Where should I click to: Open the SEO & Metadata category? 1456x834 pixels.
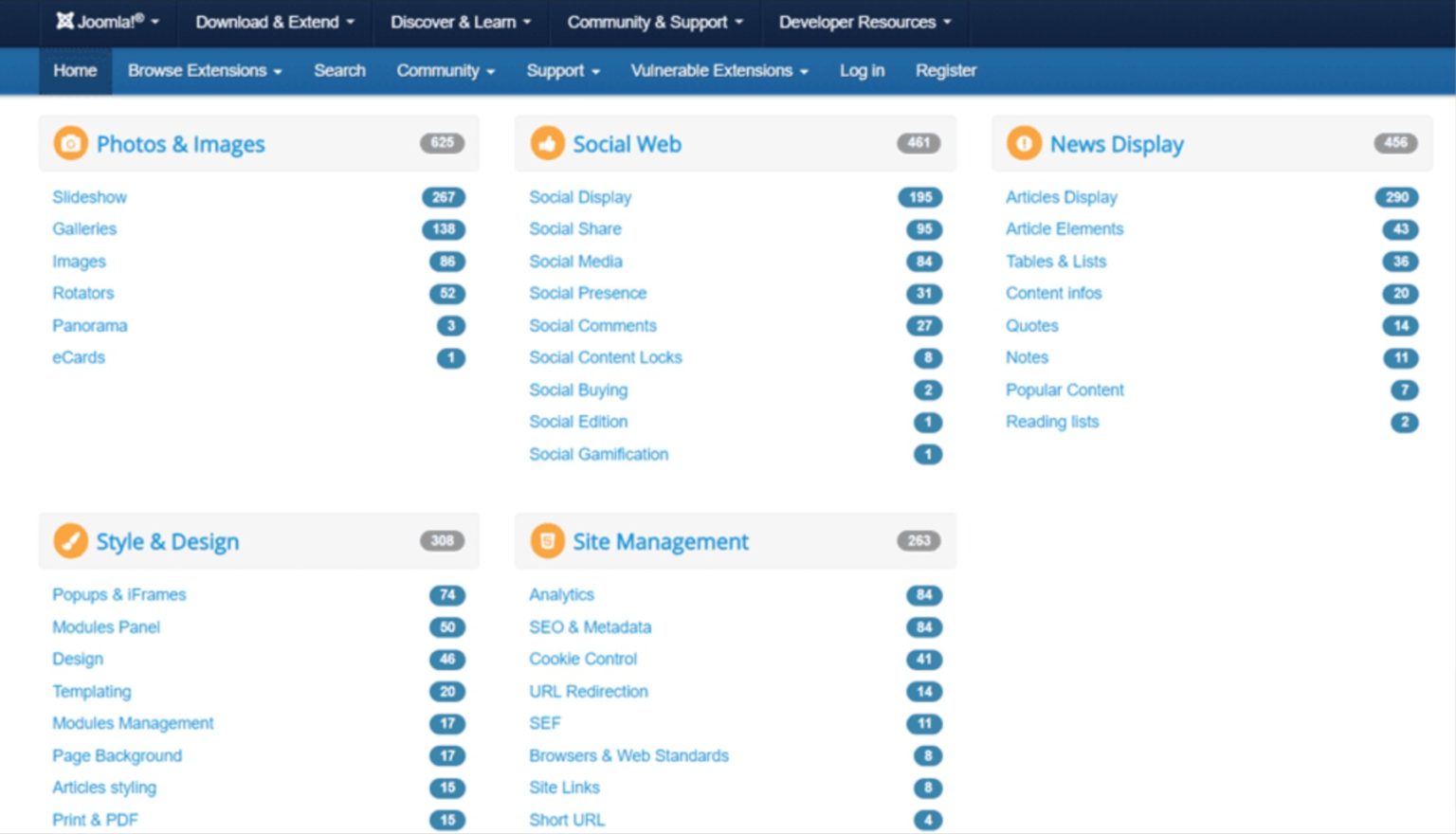(590, 626)
